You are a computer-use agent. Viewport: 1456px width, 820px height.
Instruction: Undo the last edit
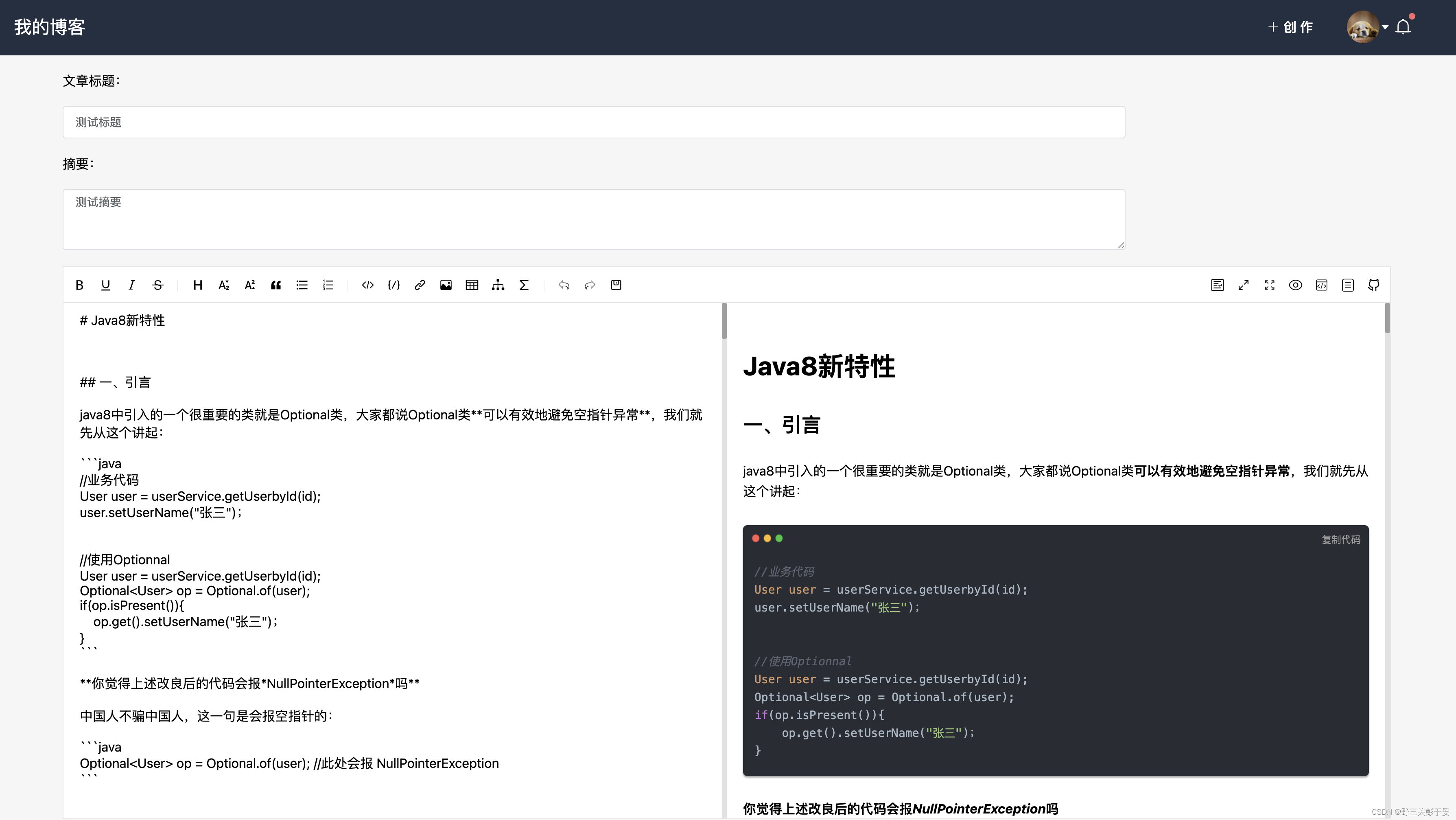pos(564,285)
